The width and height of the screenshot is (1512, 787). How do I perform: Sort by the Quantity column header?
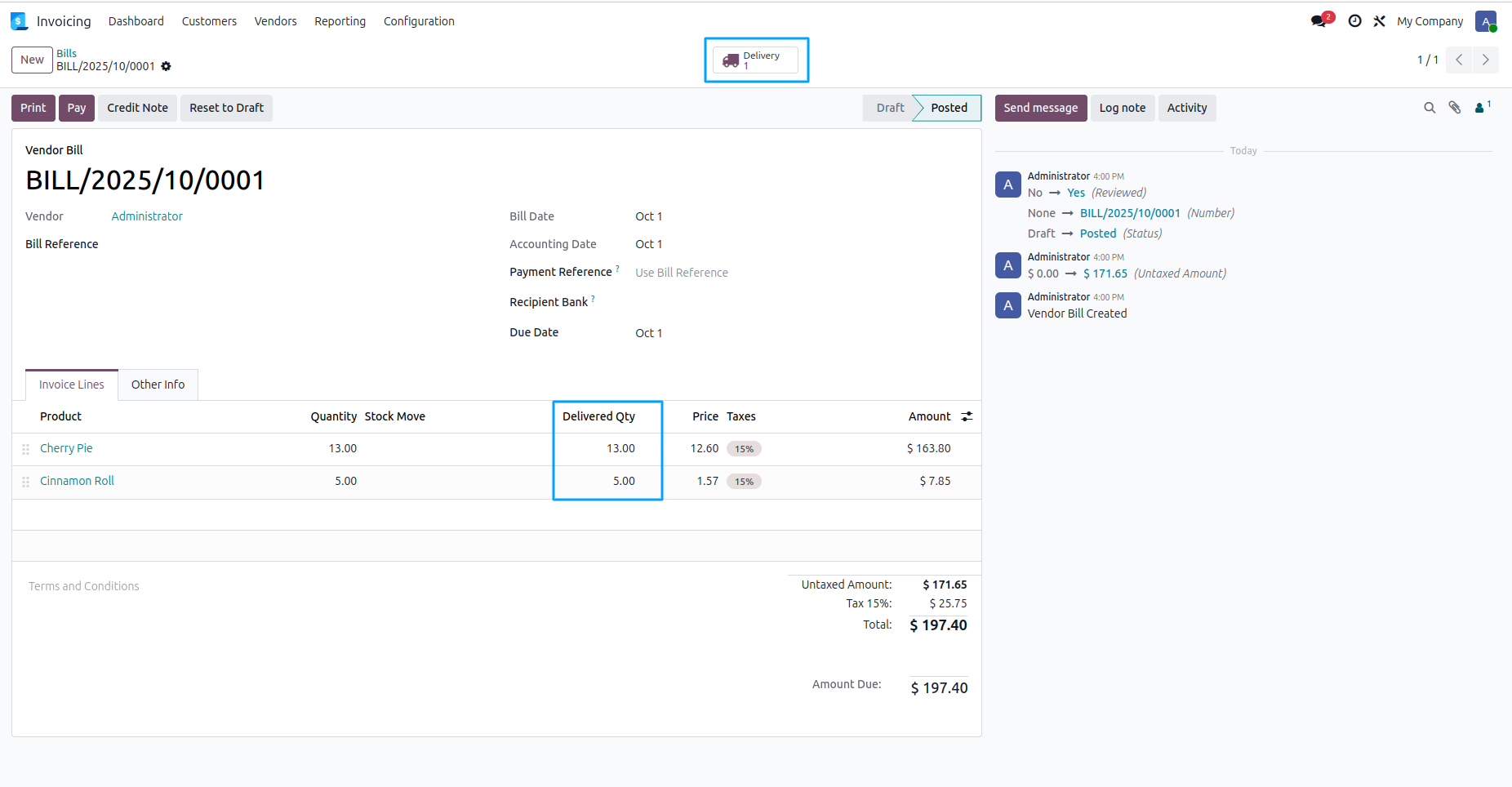click(333, 416)
